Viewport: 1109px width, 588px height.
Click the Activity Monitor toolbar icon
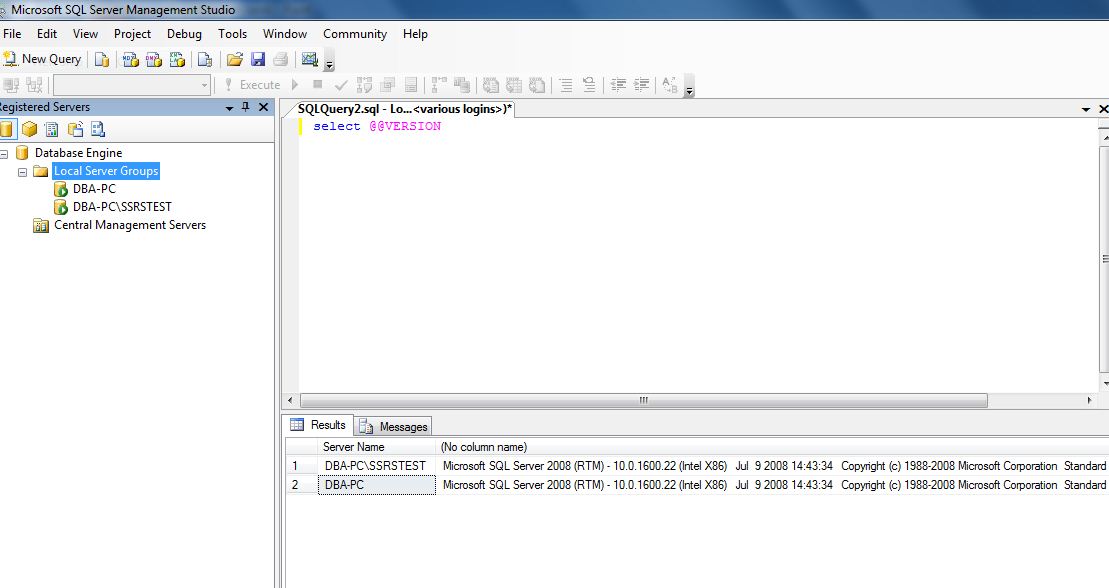(x=309, y=59)
